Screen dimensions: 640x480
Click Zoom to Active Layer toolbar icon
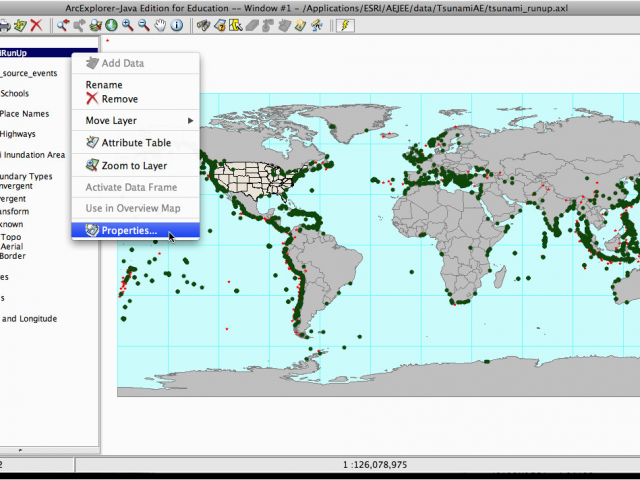coord(96,25)
